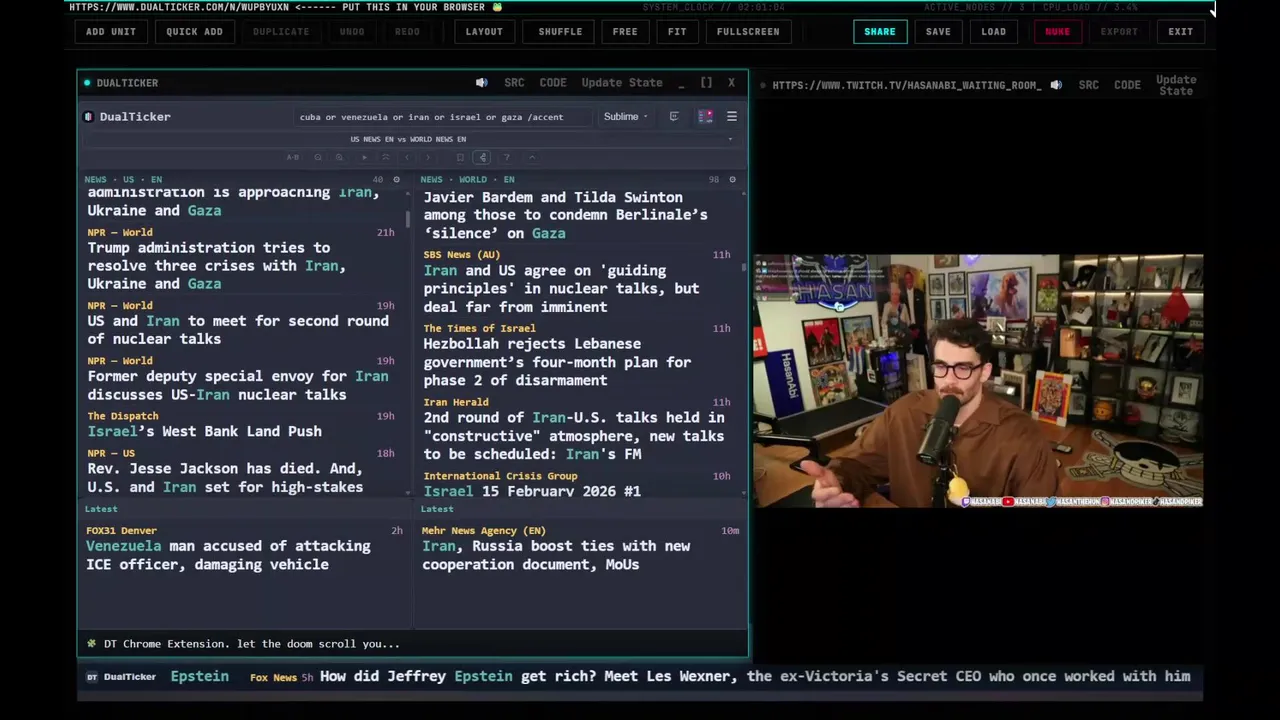This screenshot has width=1280, height=720.
Task: Click the LOAD button
Action: 994,31
